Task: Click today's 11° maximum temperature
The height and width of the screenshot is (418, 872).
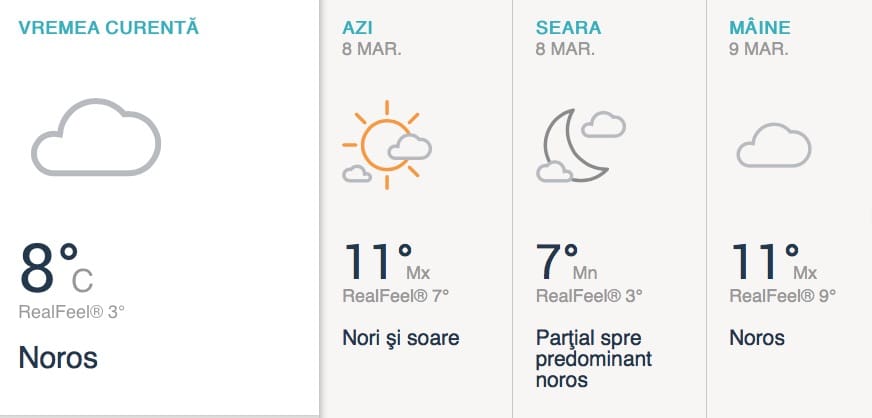Action: click(387, 262)
